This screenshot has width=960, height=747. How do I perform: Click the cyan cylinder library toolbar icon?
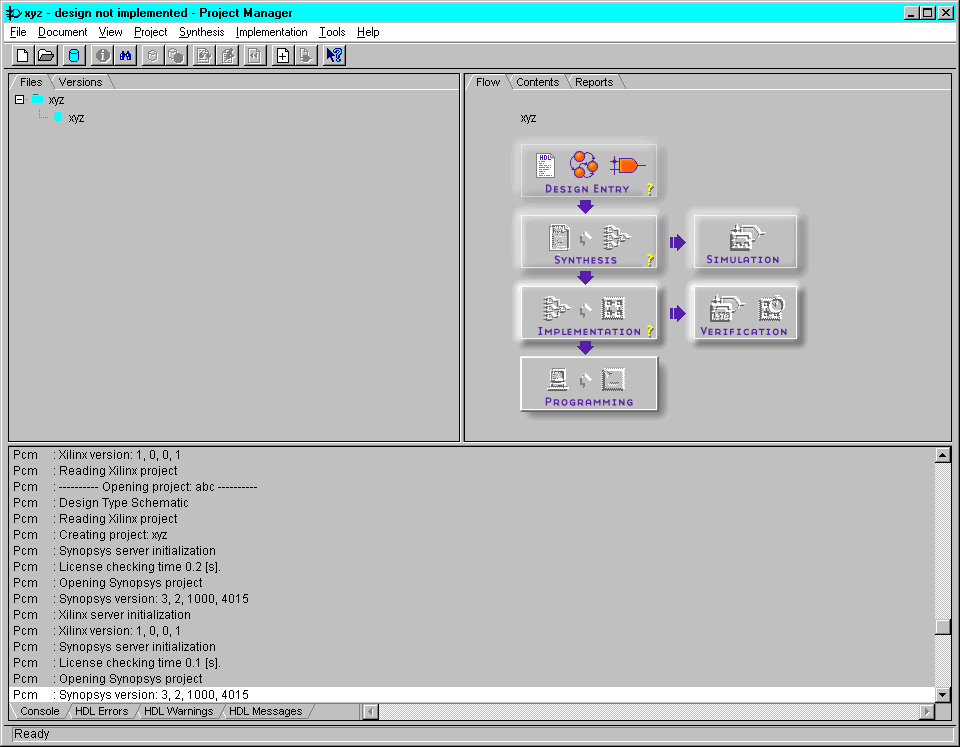73,56
